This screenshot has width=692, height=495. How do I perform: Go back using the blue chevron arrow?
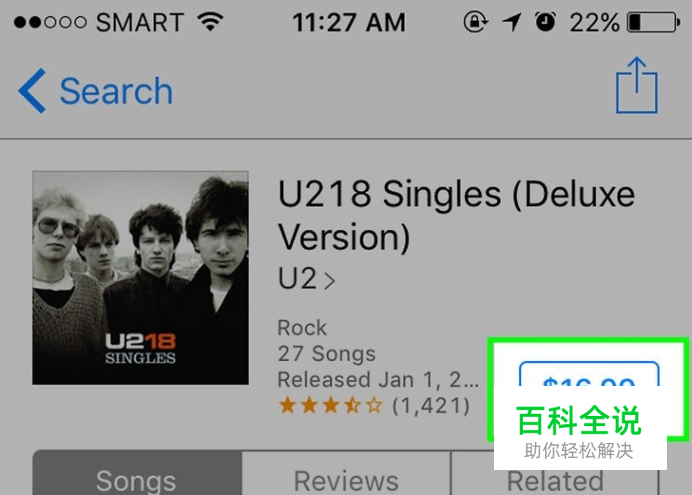[x=32, y=91]
